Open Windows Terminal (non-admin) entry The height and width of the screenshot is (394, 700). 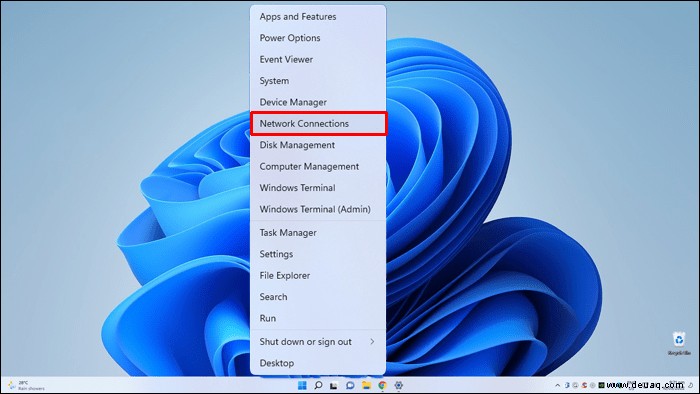click(318, 188)
